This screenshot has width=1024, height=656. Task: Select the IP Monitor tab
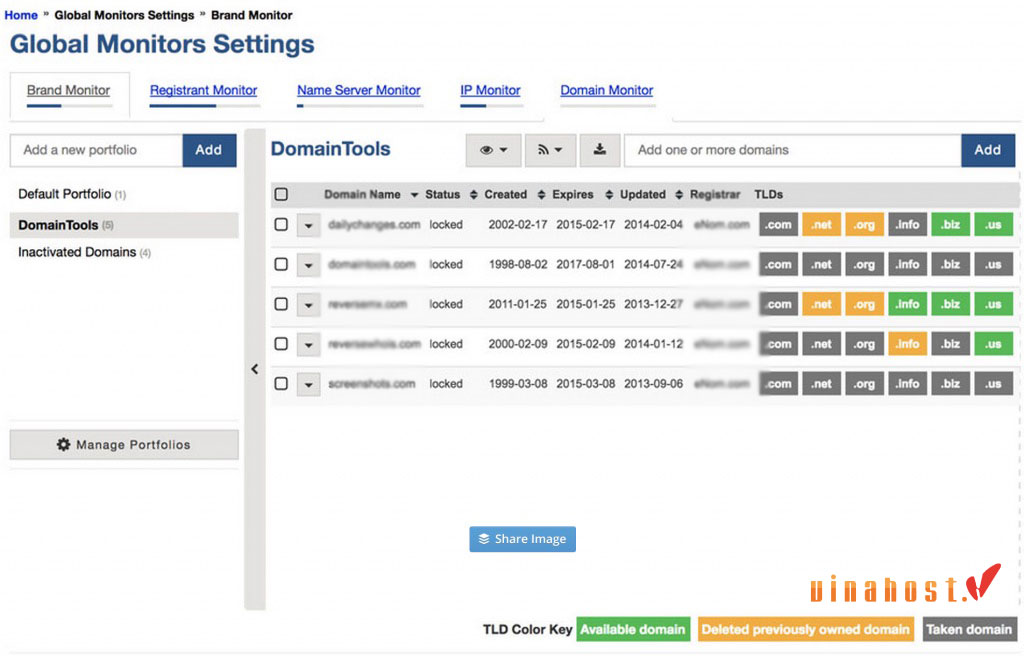490,90
